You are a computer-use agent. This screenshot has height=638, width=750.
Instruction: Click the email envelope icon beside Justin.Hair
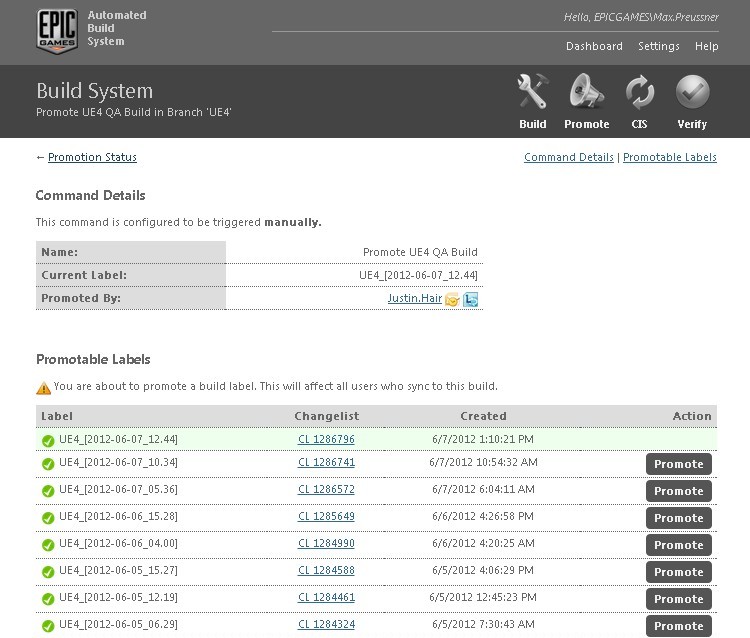pyautogui.click(x=452, y=299)
